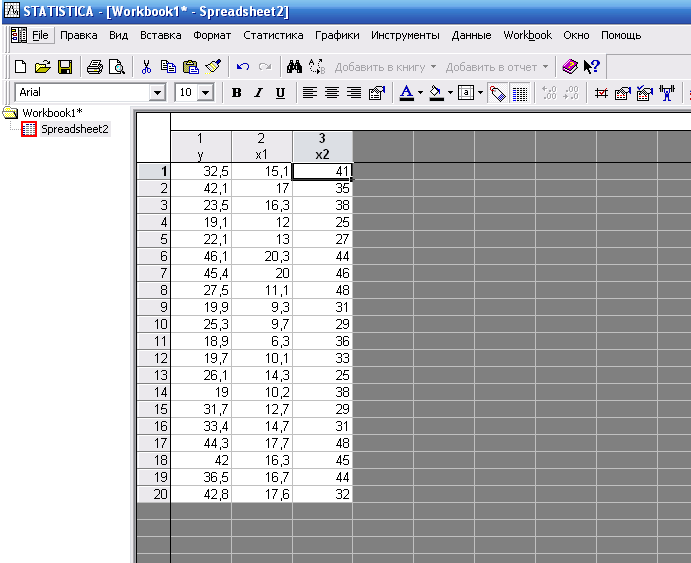Click the recalculate formula icon
Image resolution: width=691 pixels, height=563 pixels.
coord(601,93)
